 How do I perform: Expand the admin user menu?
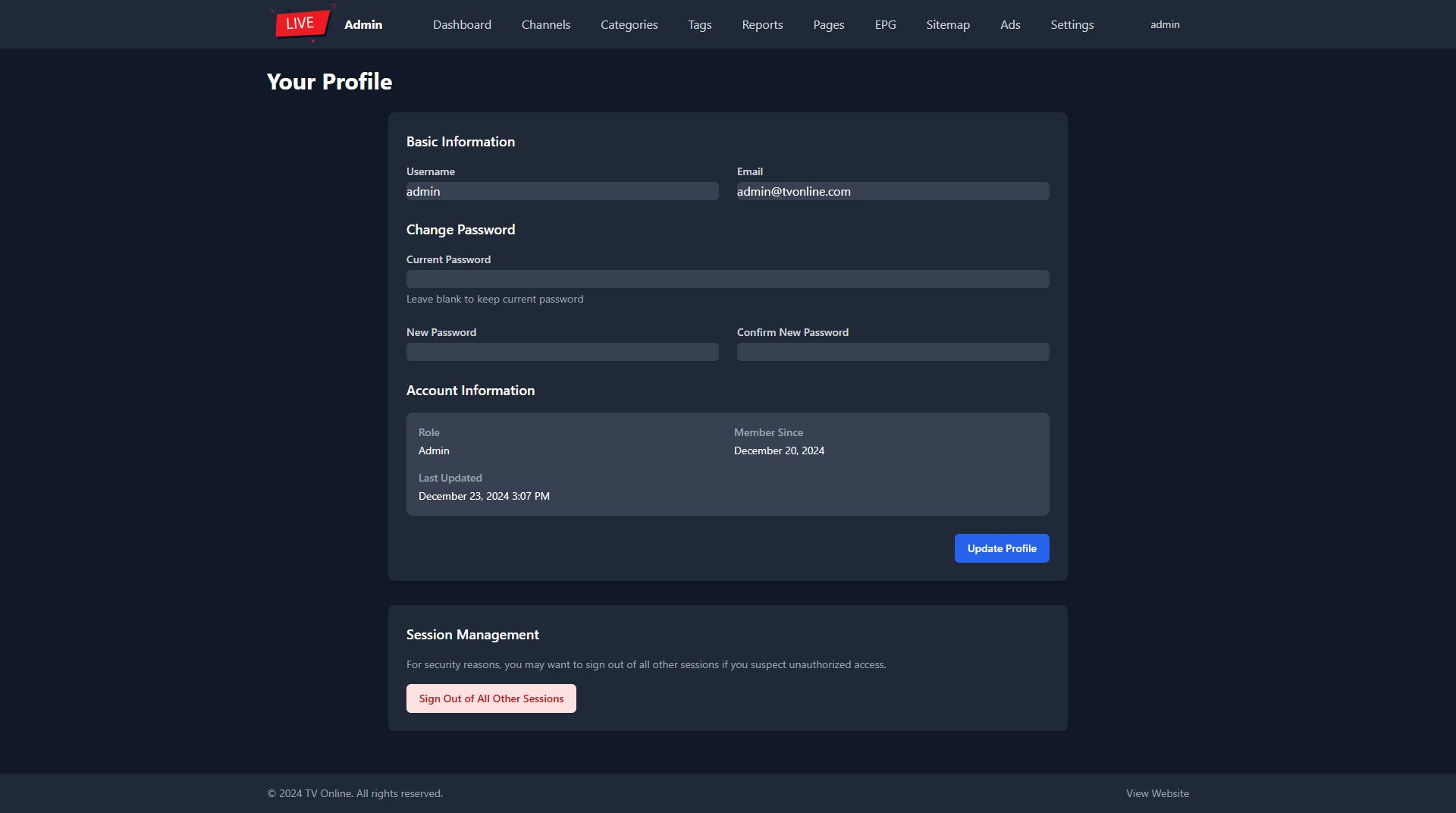point(1164,25)
